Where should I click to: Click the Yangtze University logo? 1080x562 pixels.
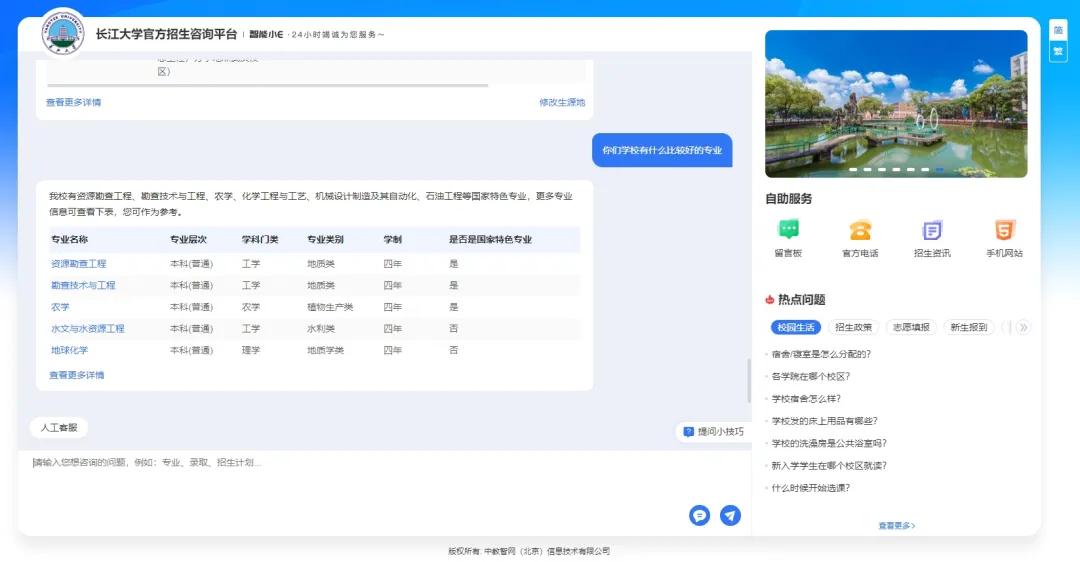pyautogui.click(x=63, y=32)
